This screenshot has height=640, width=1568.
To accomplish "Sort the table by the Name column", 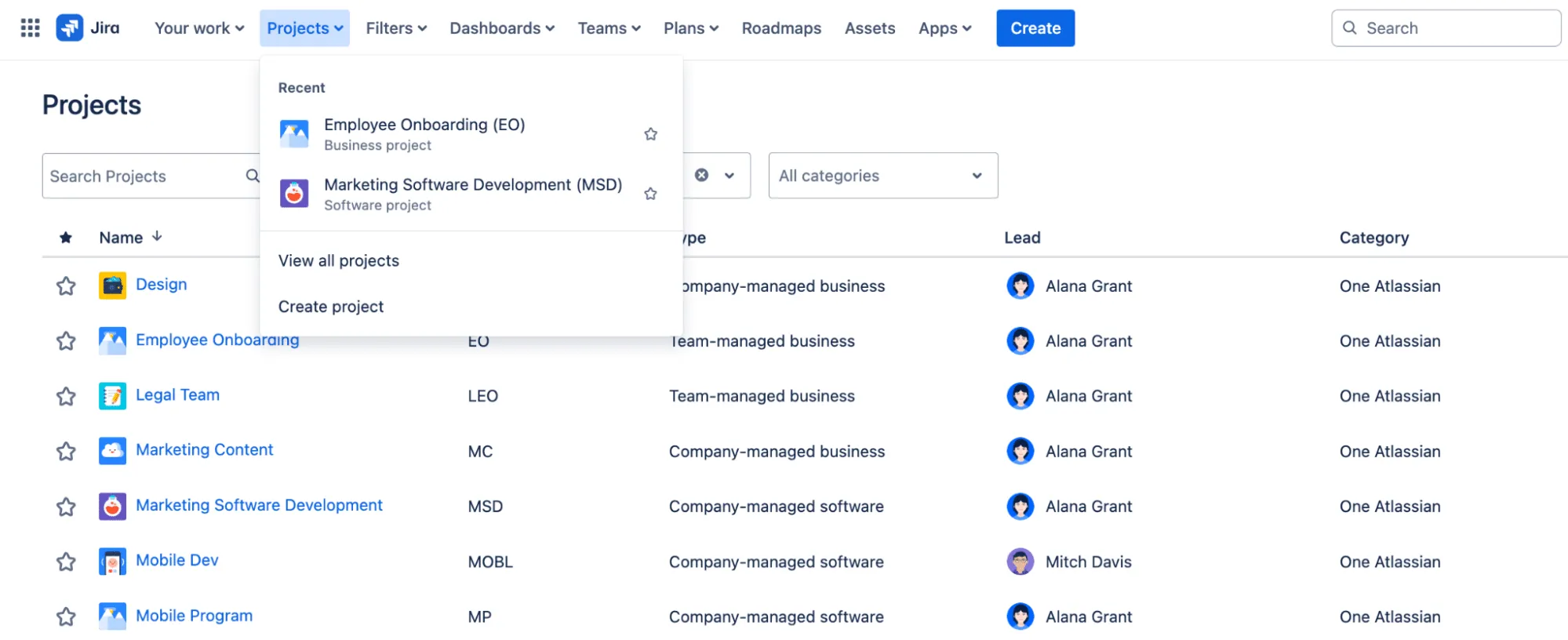I will click(x=122, y=238).
